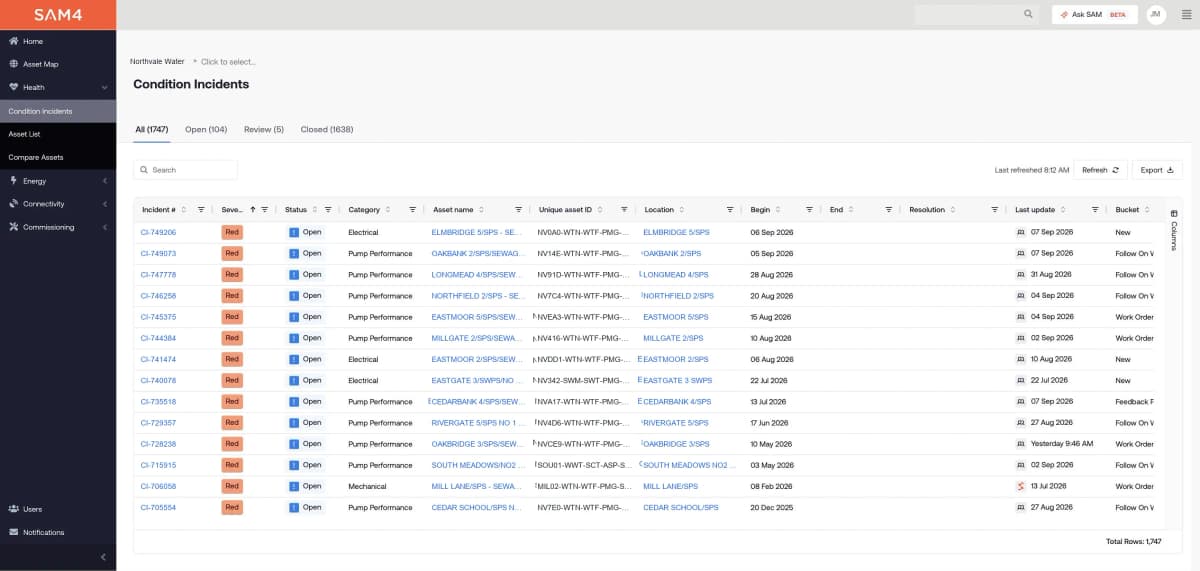
Task: Switch to the All (1747) tab
Action: click(152, 130)
